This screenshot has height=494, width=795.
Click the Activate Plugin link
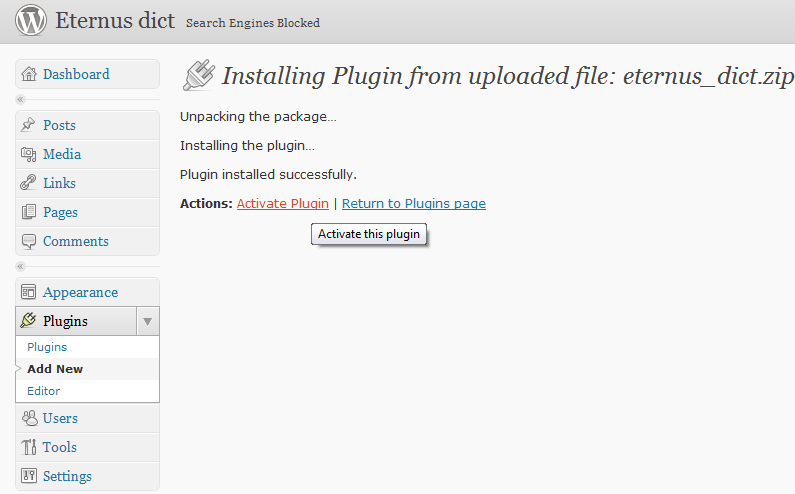click(282, 203)
